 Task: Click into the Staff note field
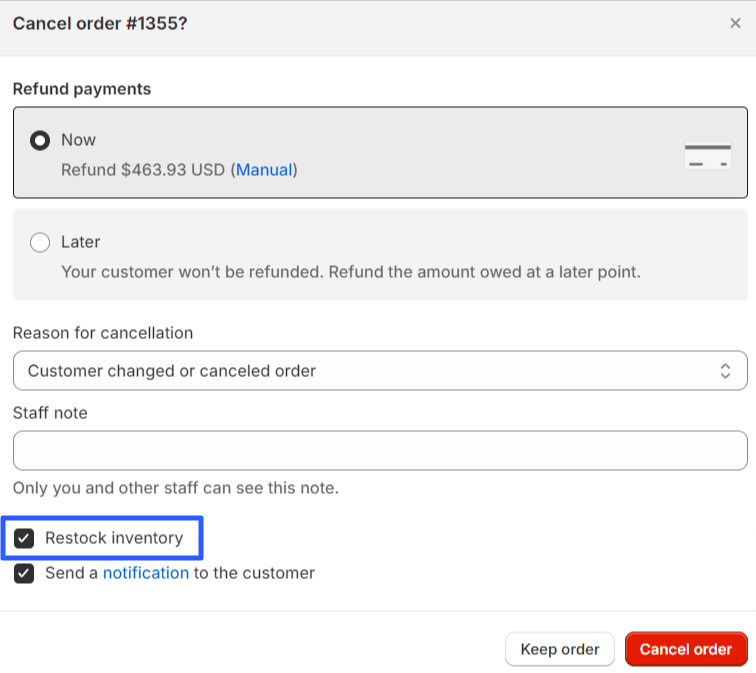click(380, 451)
